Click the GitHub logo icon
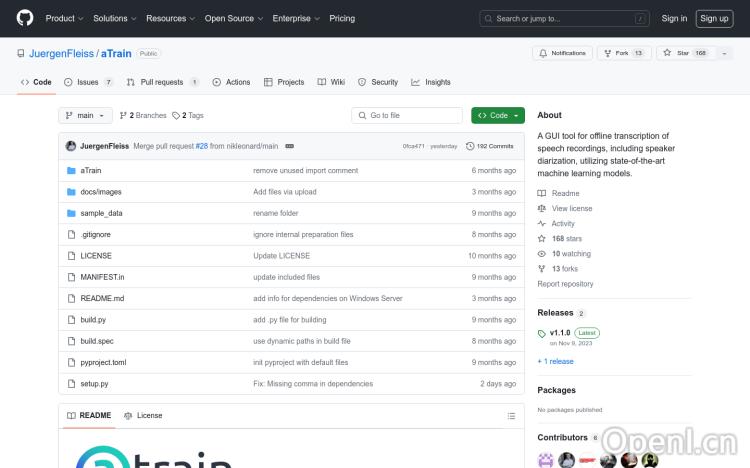This screenshot has width=750, height=468. tap(25, 18)
